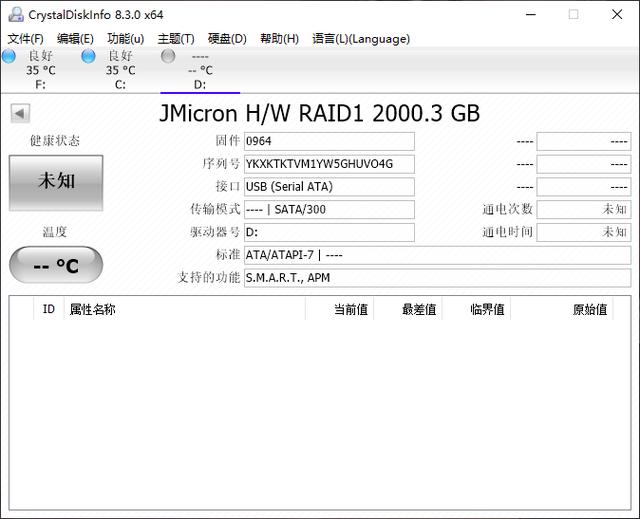Click the 健康状态 label
Viewport: 640px width, 519px height.
pyautogui.click(x=55, y=141)
